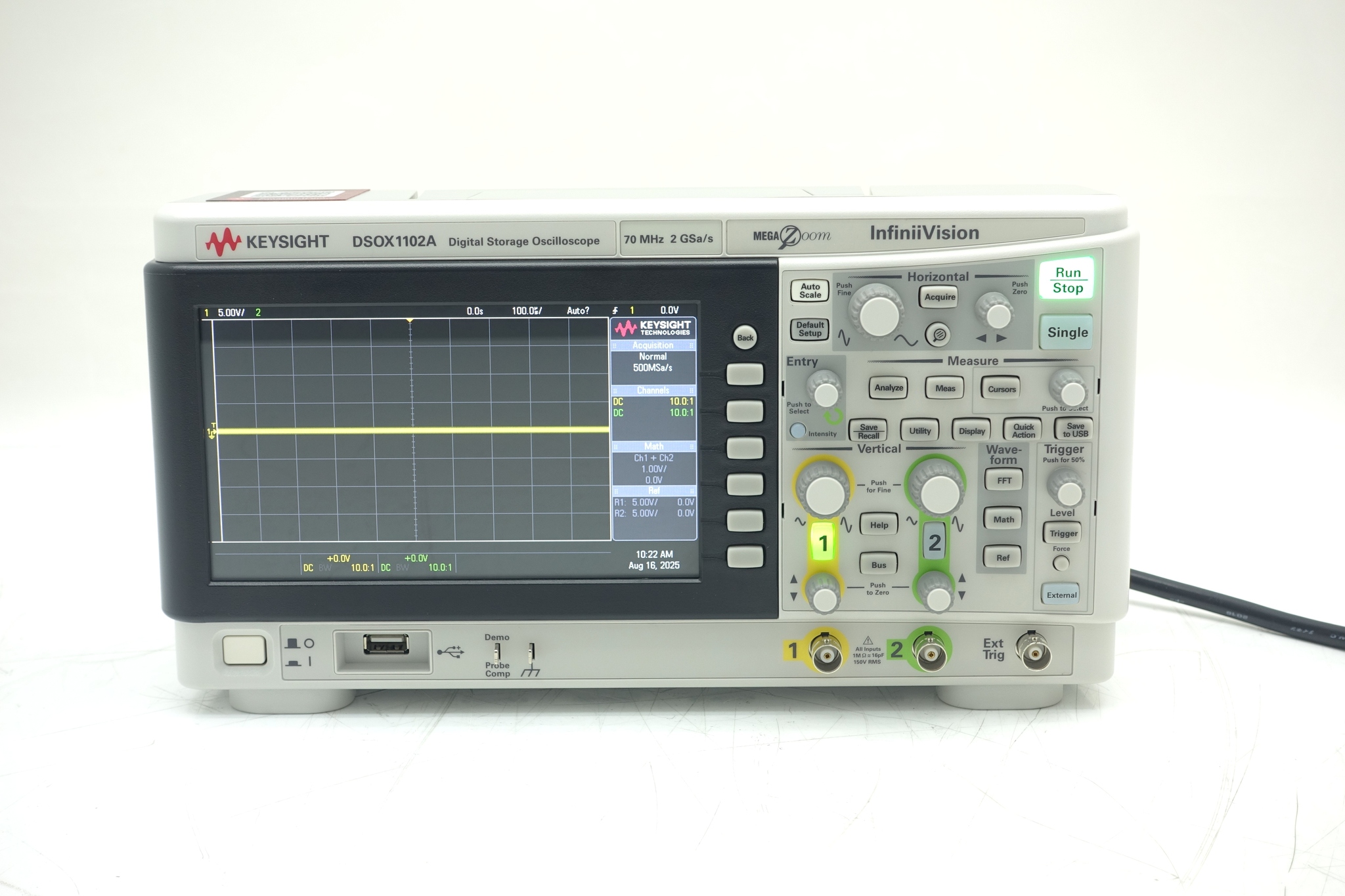
Task: Click the channel 1 ground level marker
Action: 211,432
